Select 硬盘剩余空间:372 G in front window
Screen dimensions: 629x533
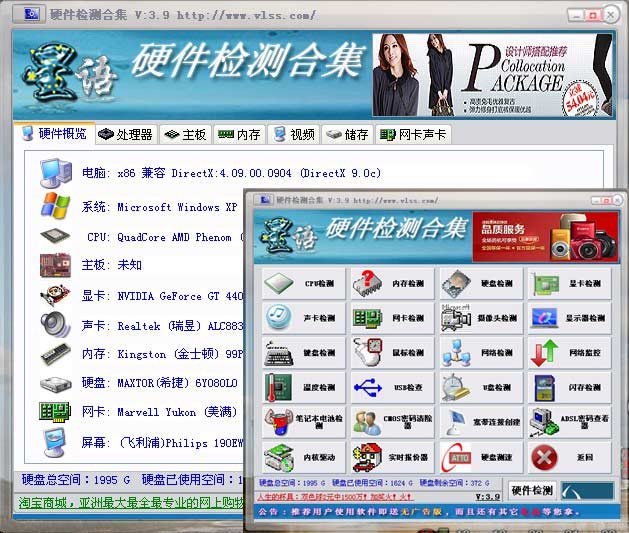pos(455,483)
